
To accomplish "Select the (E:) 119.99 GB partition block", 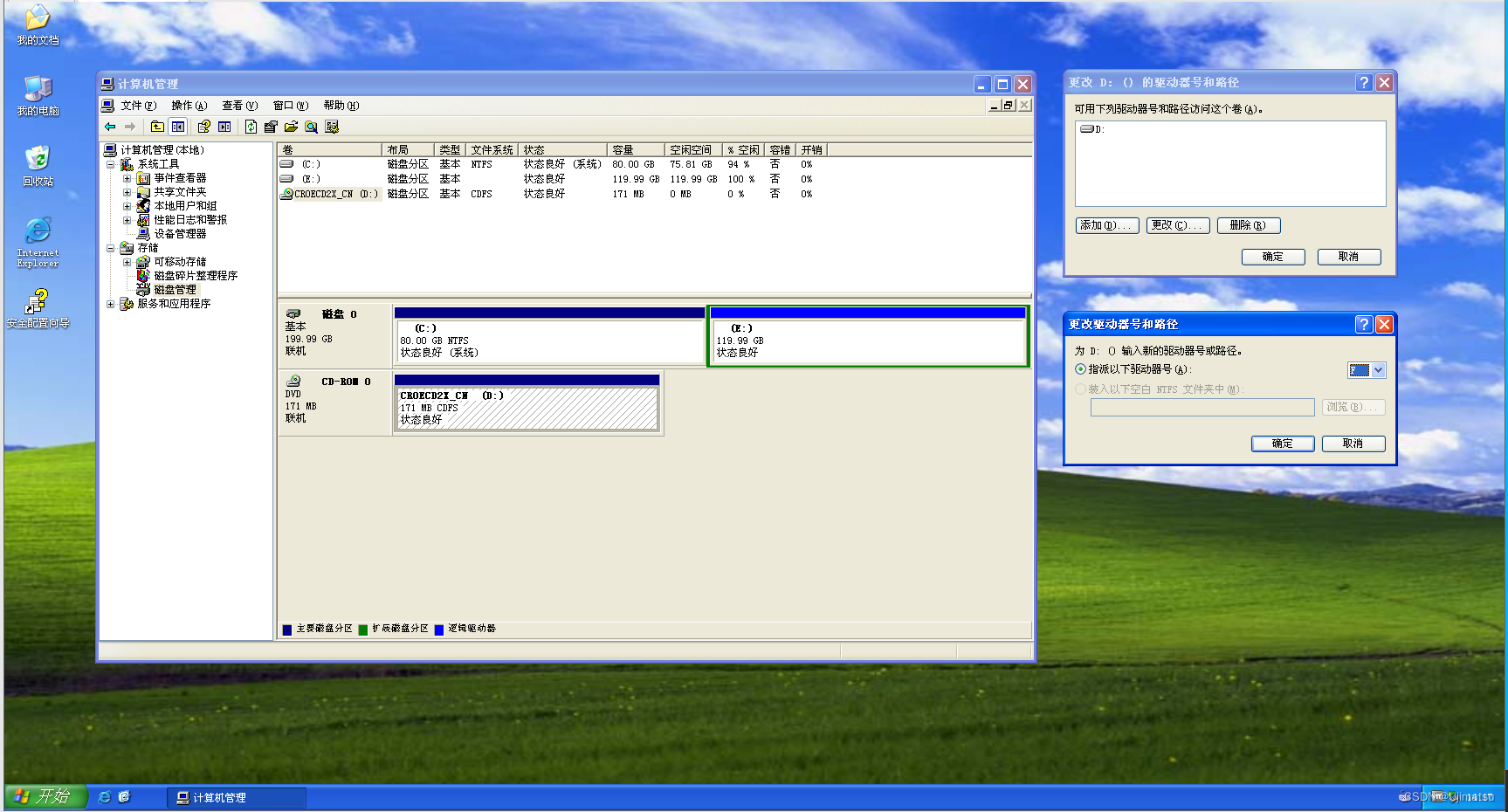I will (x=868, y=336).
